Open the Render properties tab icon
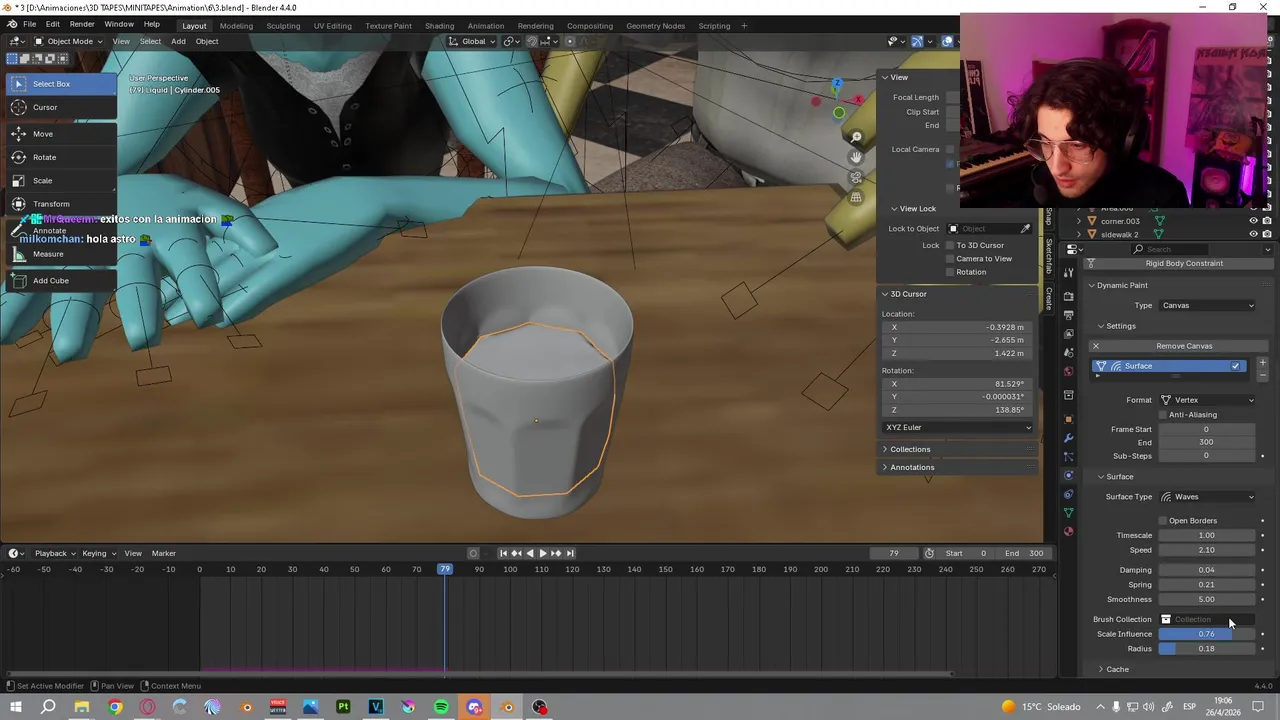Screen dimensions: 1280x720 tap(1068, 296)
